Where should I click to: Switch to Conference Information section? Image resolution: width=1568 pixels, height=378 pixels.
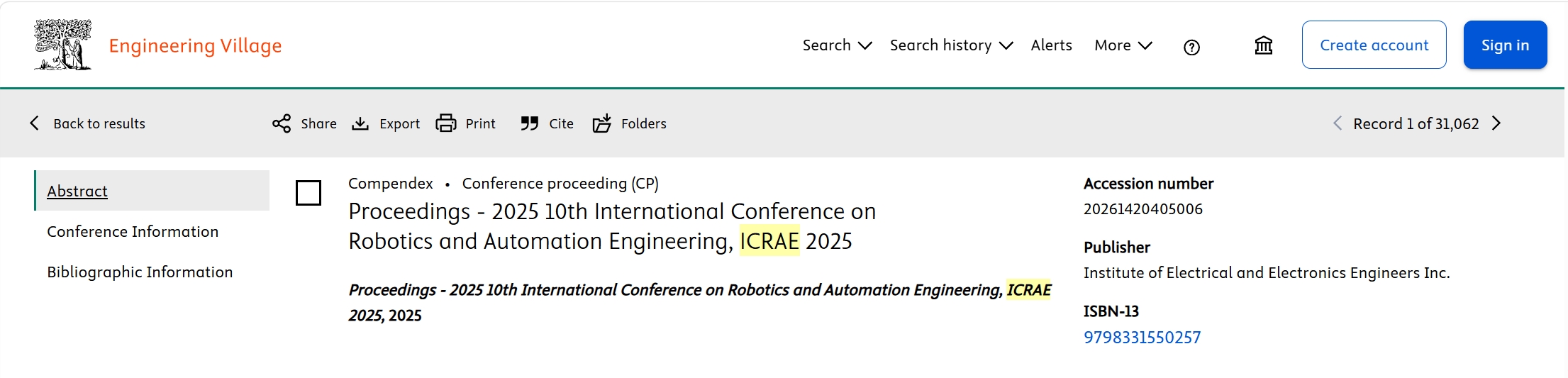pyautogui.click(x=133, y=231)
